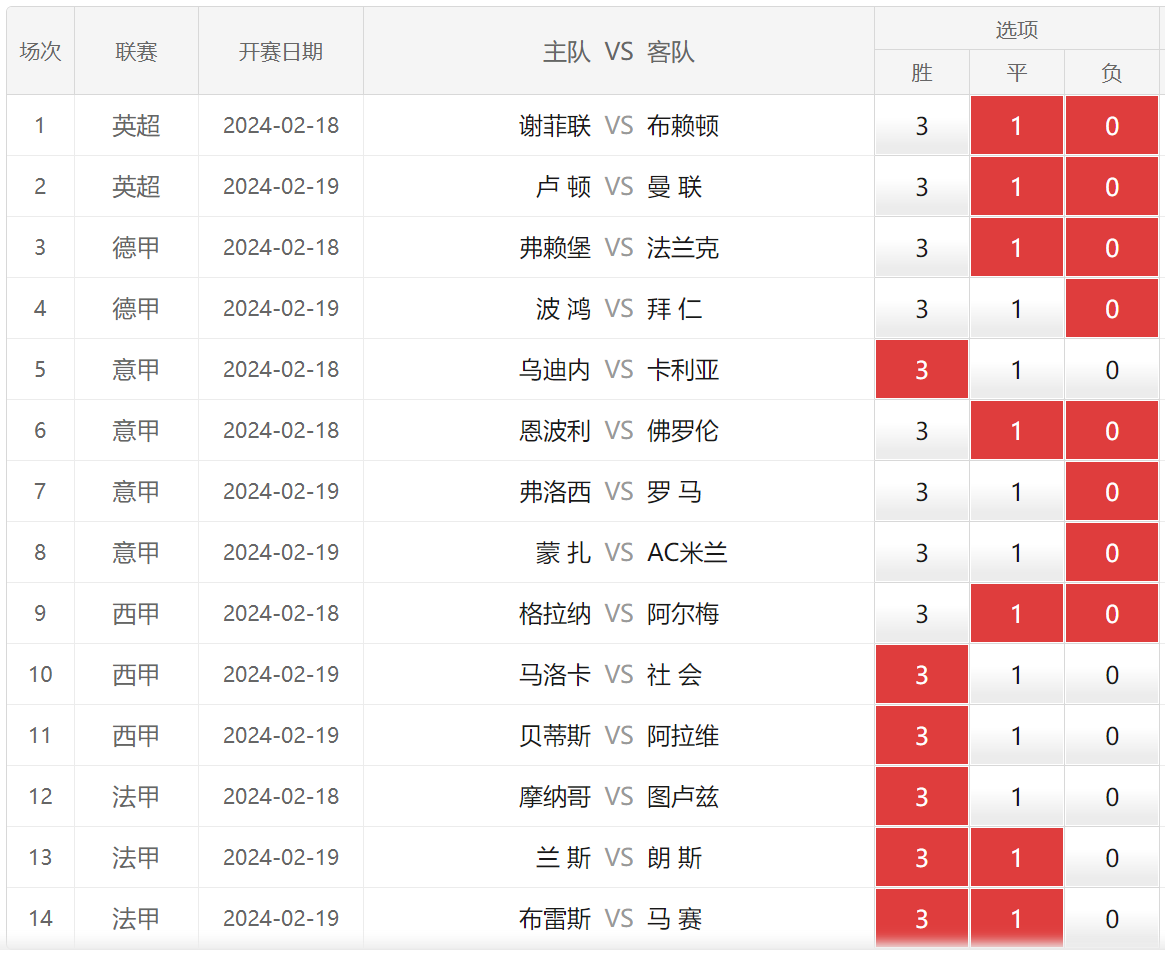Viewport: 1165px width, 961px height.
Task: Toggle draw option 1 for 谢菲联 vs 布赖顿
Action: (x=1016, y=126)
